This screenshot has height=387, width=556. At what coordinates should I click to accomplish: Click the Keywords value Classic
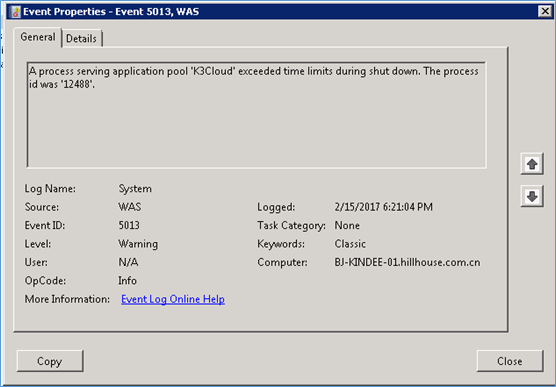coord(350,244)
